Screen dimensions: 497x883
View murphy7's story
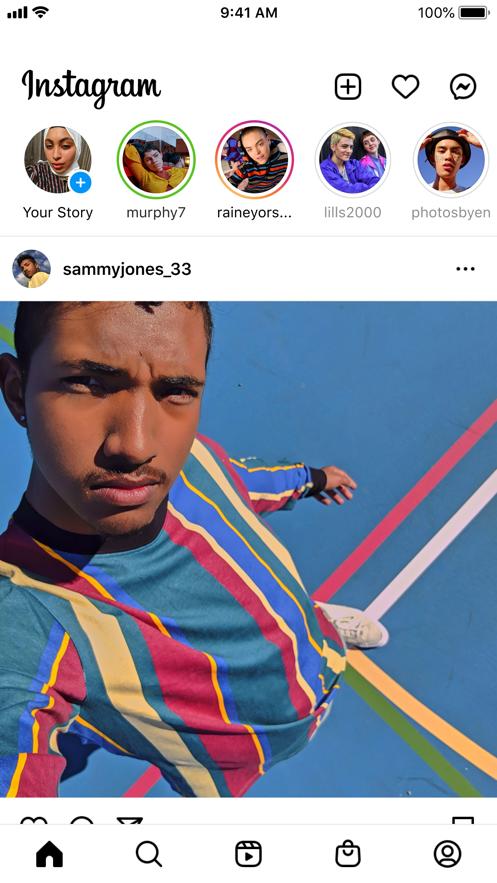[156, 159]
